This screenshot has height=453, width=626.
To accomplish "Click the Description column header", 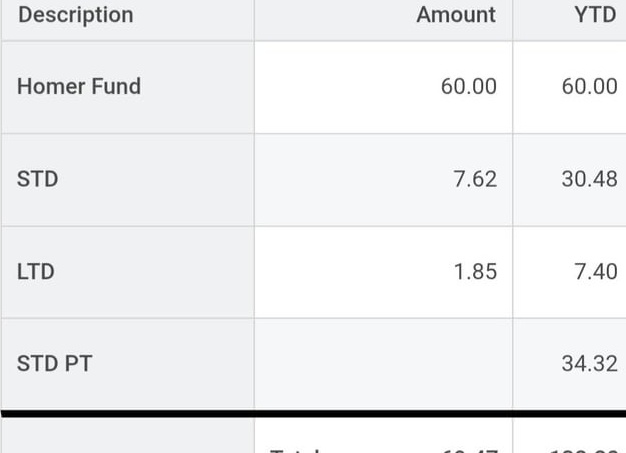I will (75, 15).
